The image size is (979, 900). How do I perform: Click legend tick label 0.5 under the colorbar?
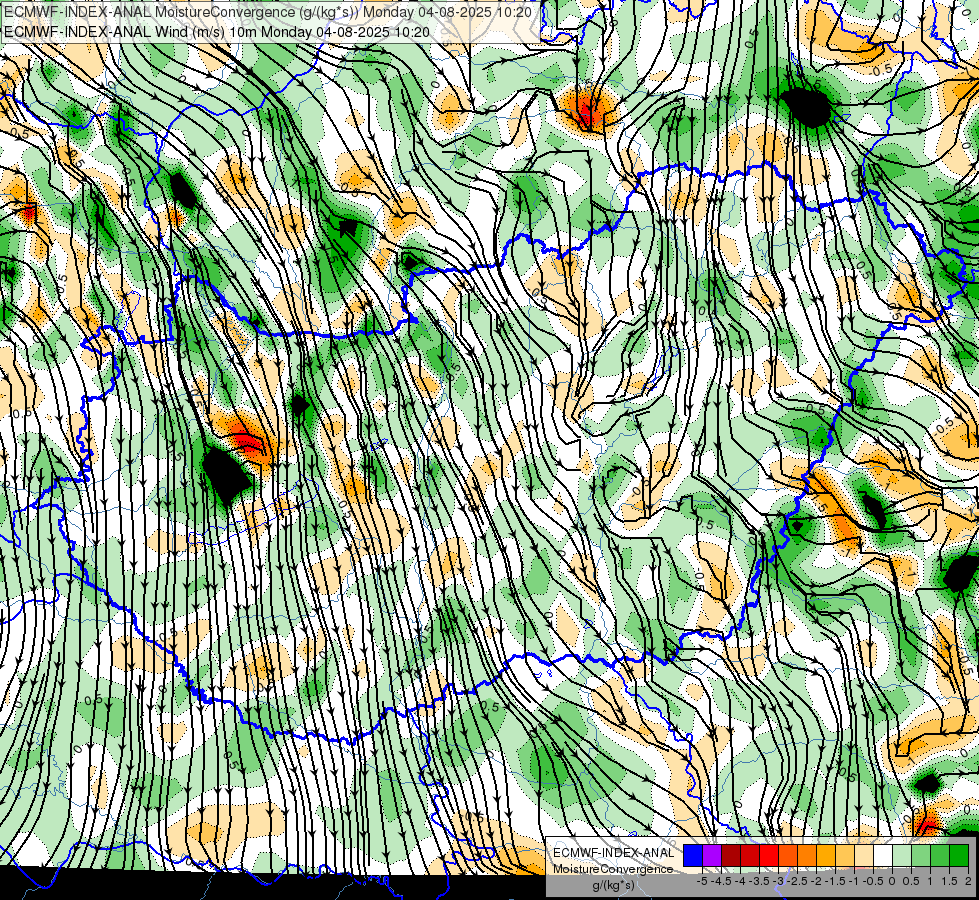[x=911, y=881]
